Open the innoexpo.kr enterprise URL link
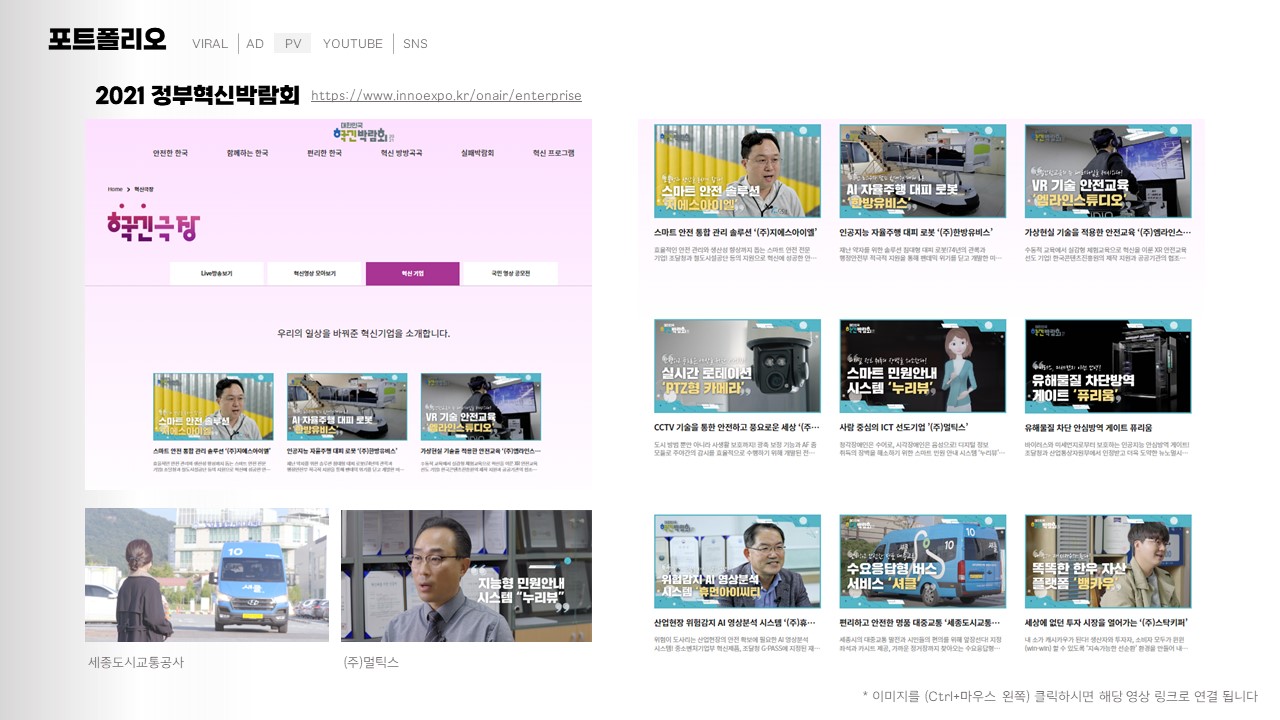 click(x=446, y=96)
